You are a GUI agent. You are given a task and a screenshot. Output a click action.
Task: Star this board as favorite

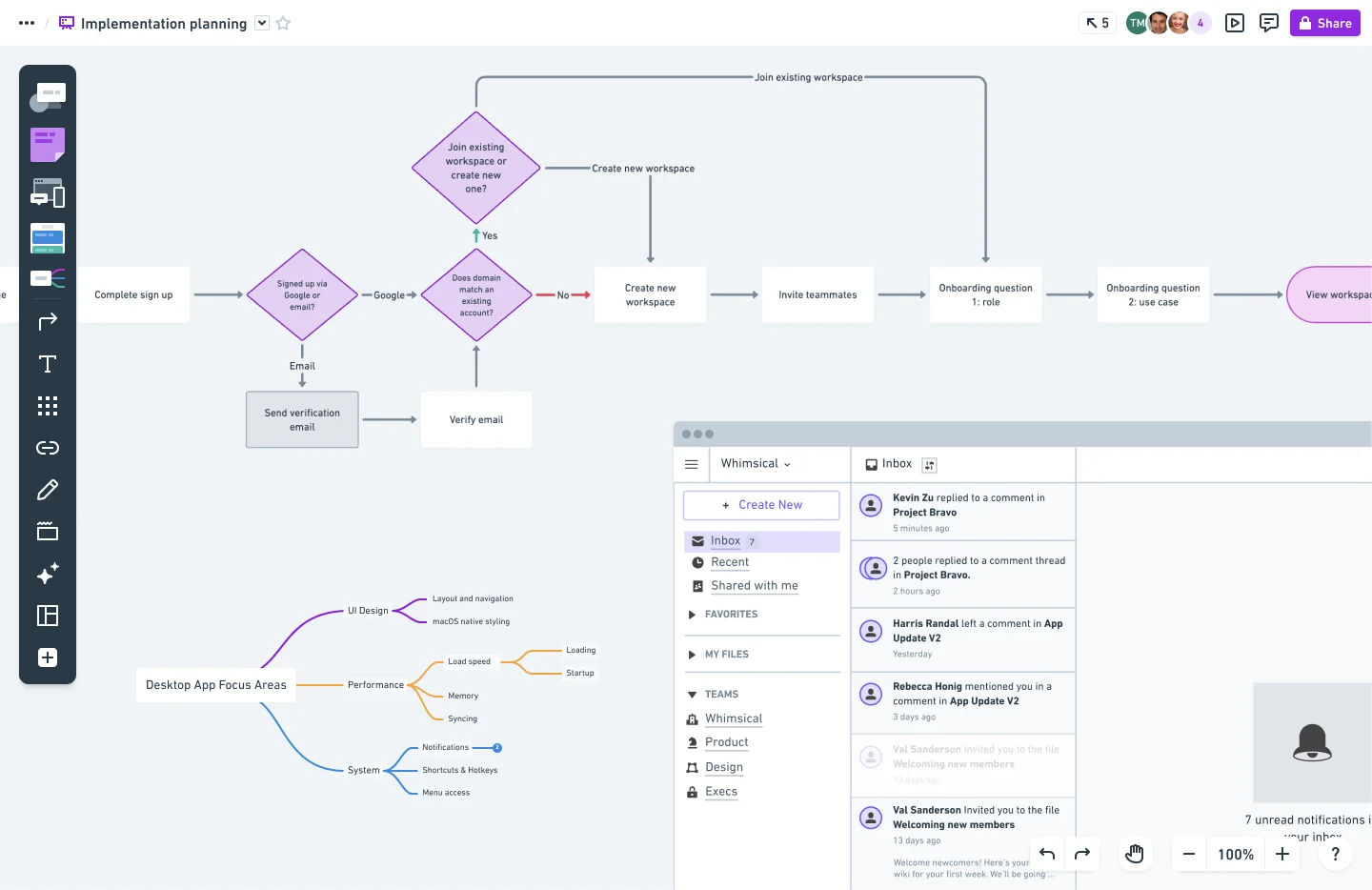[x=283, y=23]
